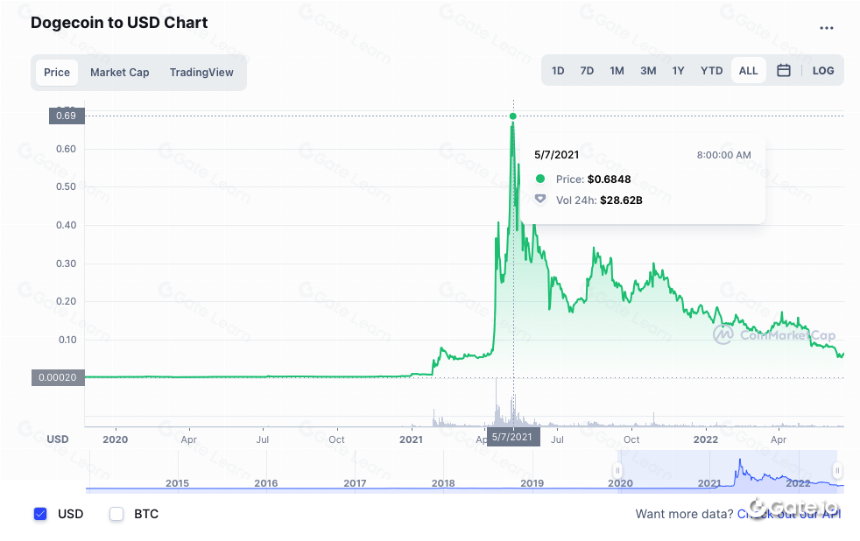The width and height of the screenshot is (860, 541).
Task: Click 2017 on the overview timeline
Action: [355, 483]
